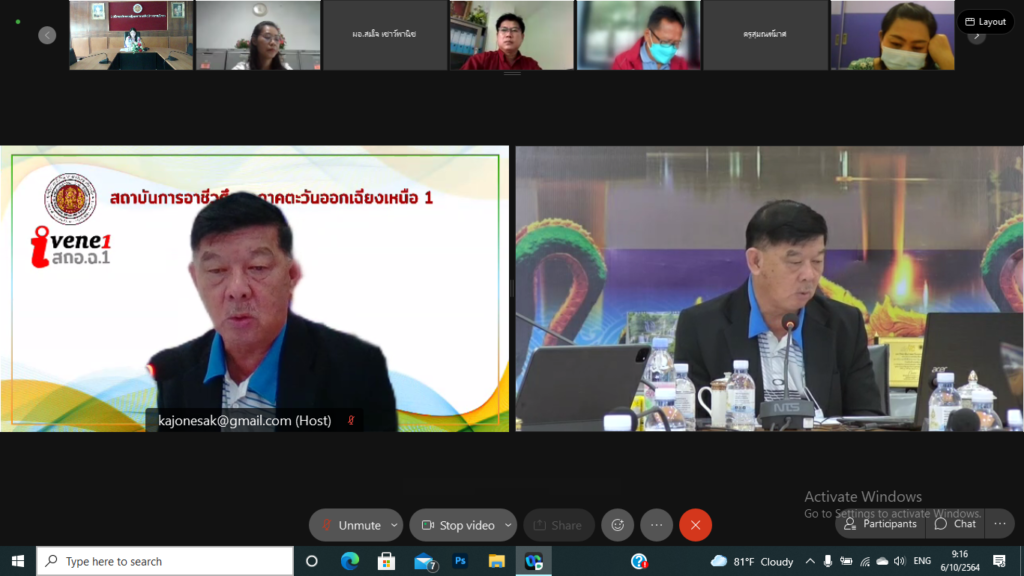Open the Mail app in taskbar
The height and width of the screenshot is (576, 1024).
pos(424,561)
